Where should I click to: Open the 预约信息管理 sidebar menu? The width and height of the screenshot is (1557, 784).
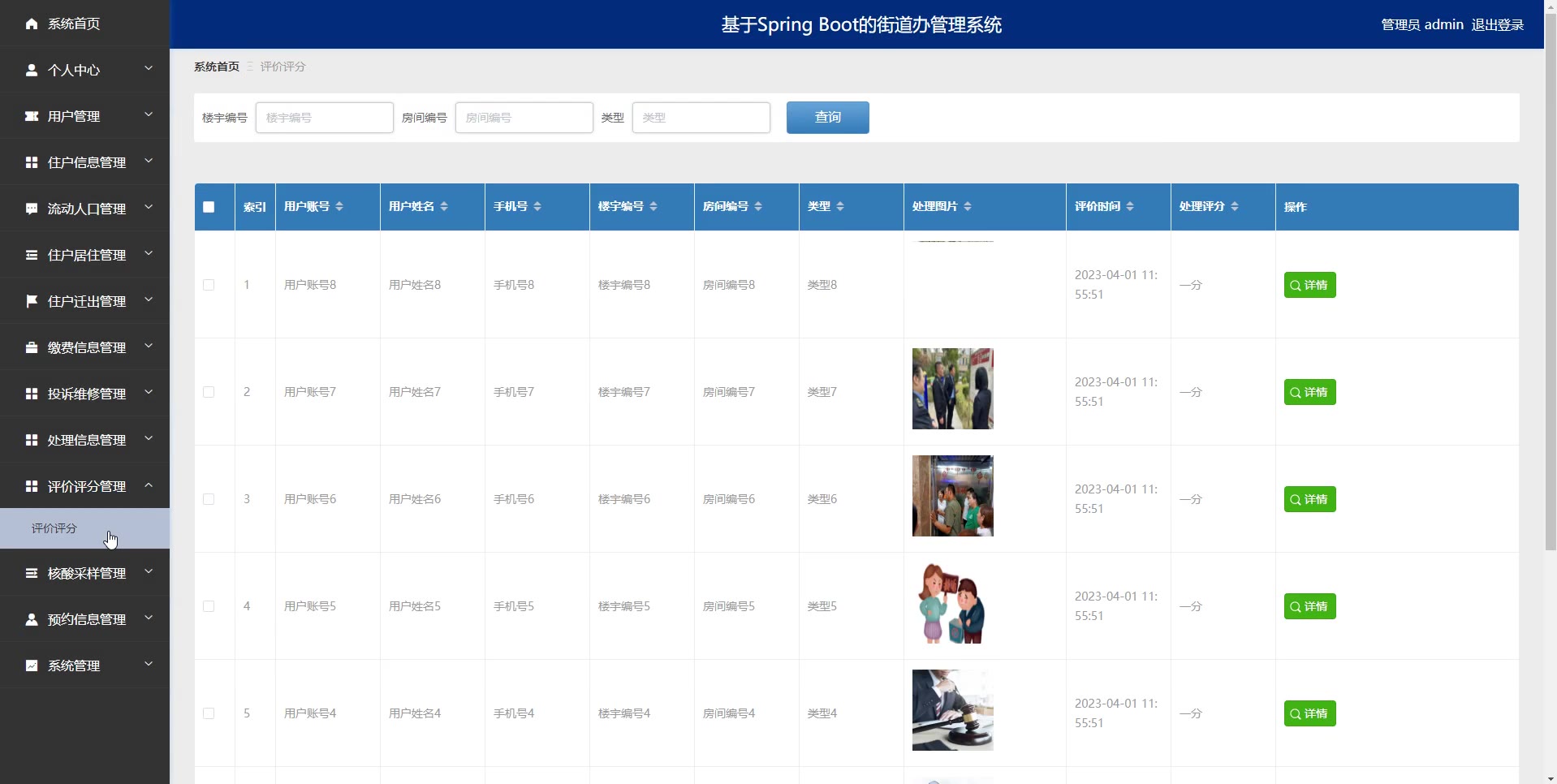(84, 619)
